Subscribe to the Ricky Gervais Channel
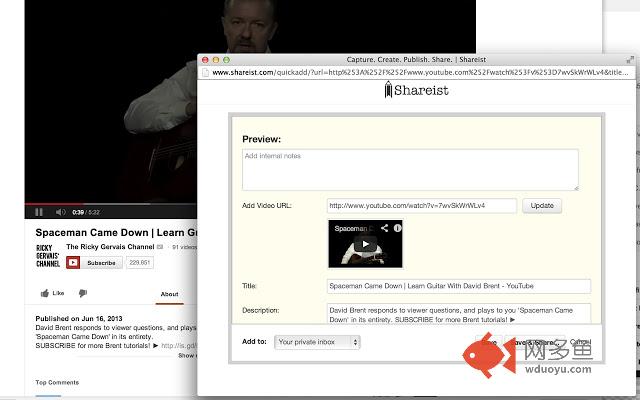 (94, 262)
